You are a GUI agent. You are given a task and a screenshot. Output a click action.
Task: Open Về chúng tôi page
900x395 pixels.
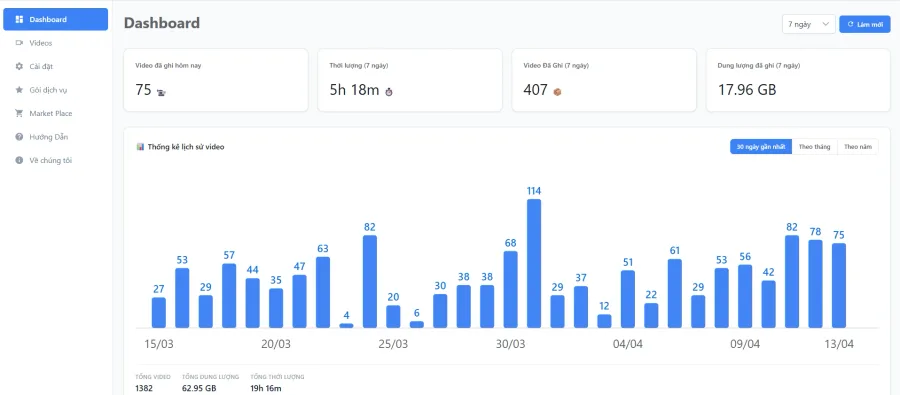(x=56, y=161)
